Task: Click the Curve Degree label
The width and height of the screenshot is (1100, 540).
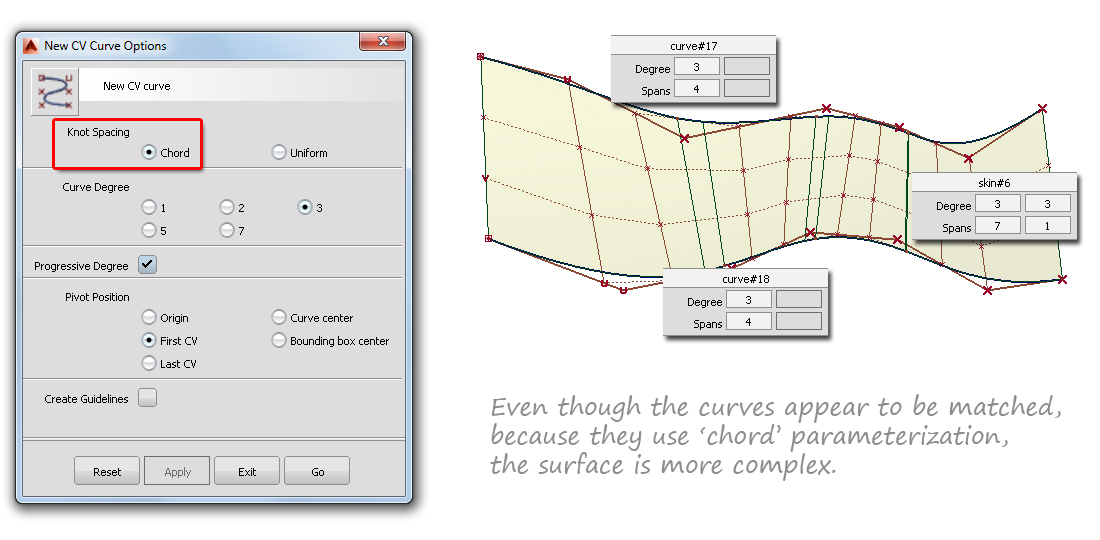Action: (96, 187)
